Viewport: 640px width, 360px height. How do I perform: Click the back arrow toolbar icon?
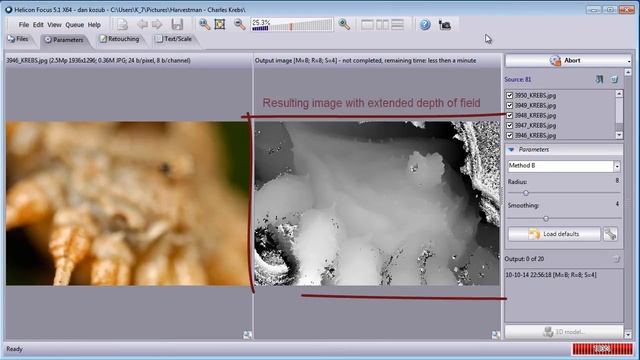142,24
